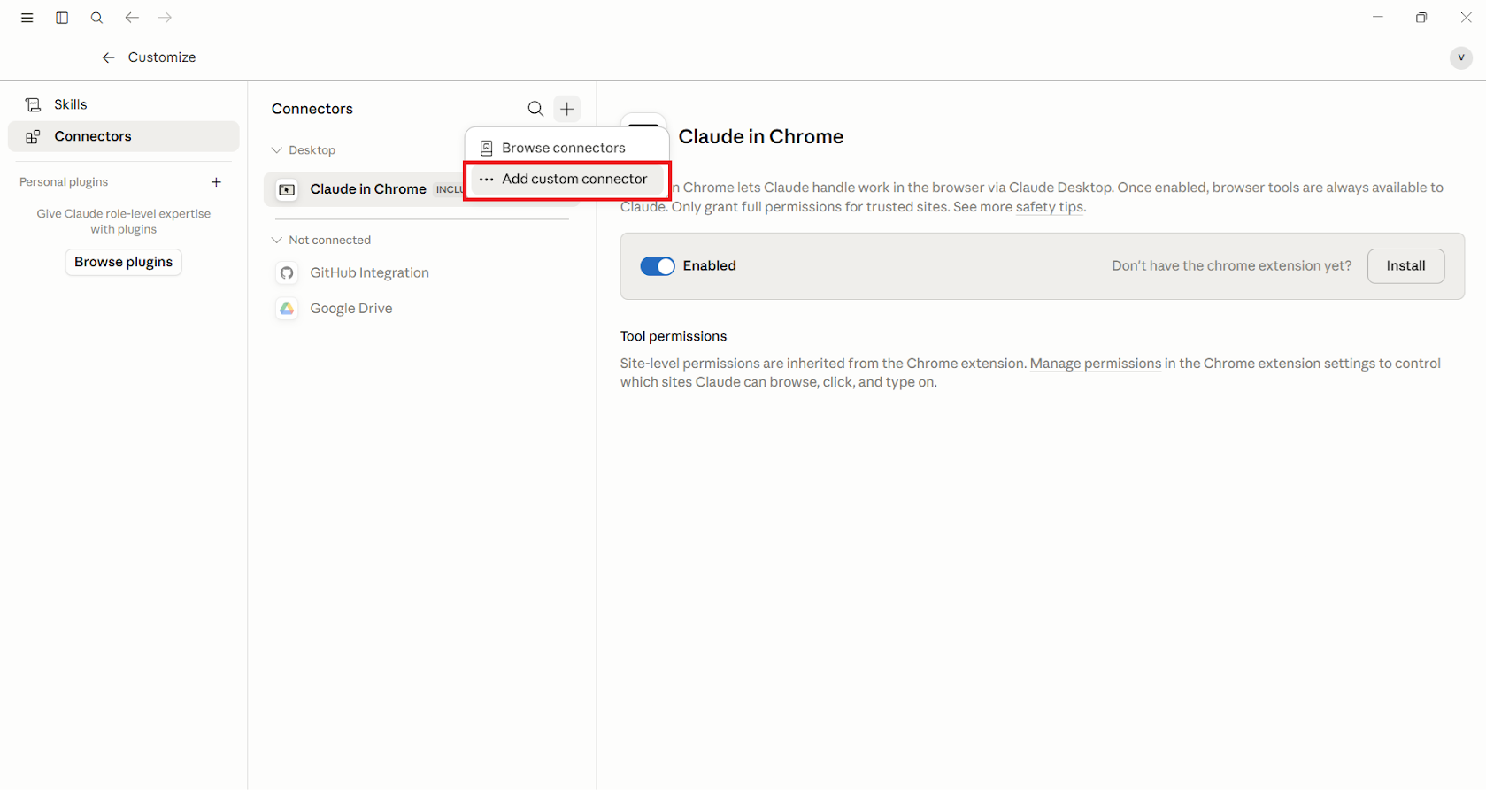
Task: Select GitHub Integration connector
Action: tap(421, 273)
